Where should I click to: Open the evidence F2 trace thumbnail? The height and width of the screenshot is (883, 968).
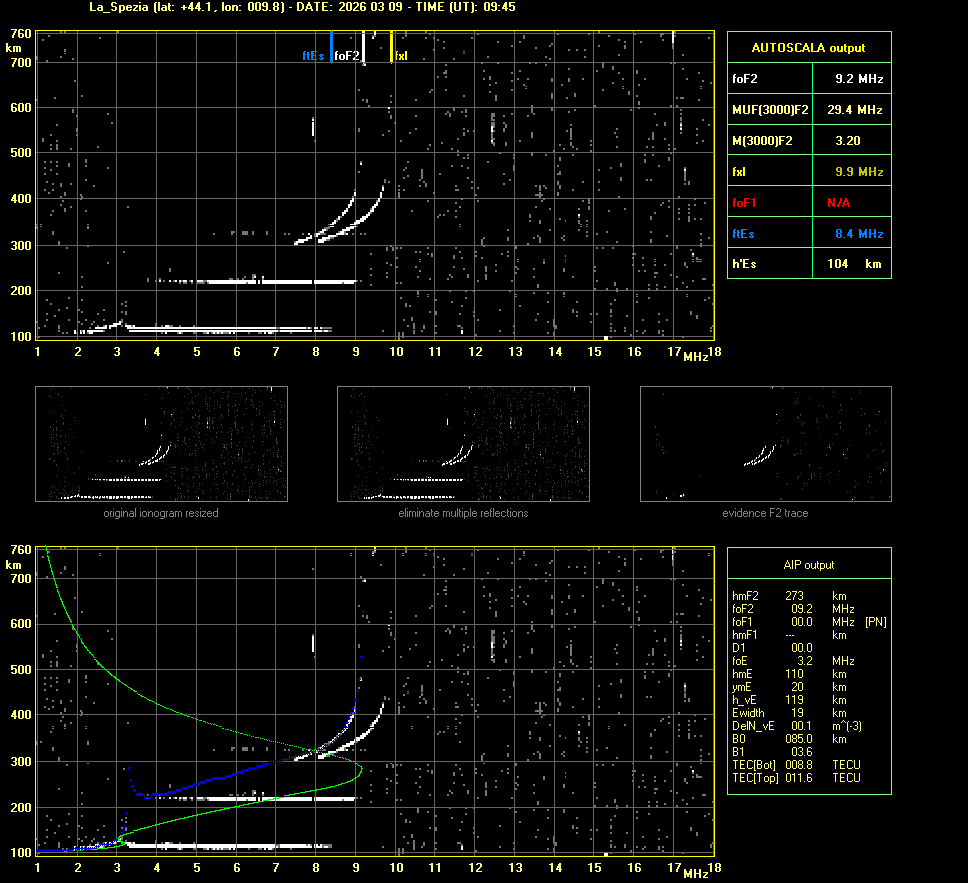[x=765, y=444]
